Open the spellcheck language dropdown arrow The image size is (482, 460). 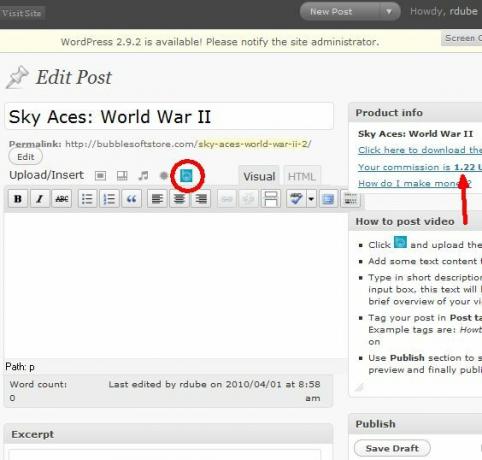click(x=311, y=199)
